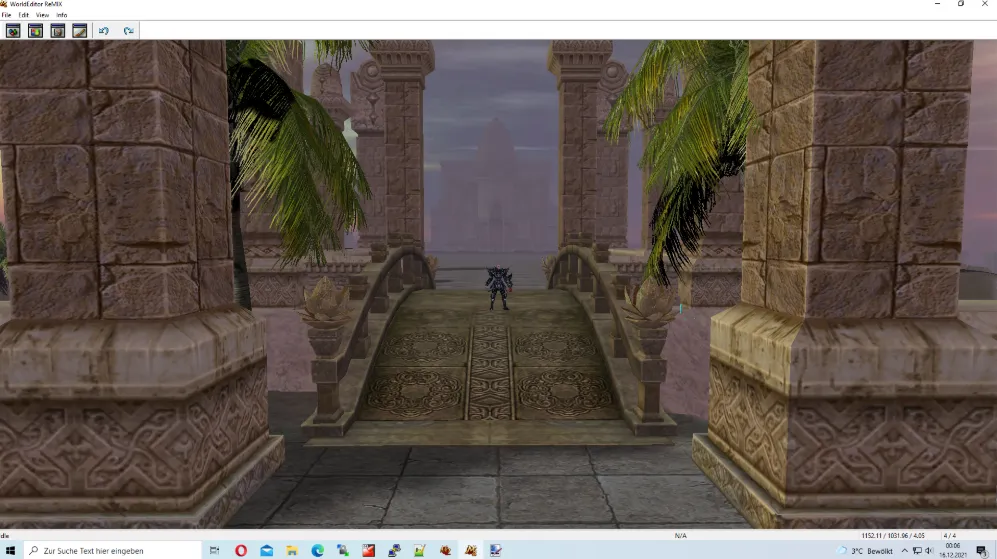Switch to the active WorldEditor taskbar icon
The image size is (997, 559).
pos(471,551)
